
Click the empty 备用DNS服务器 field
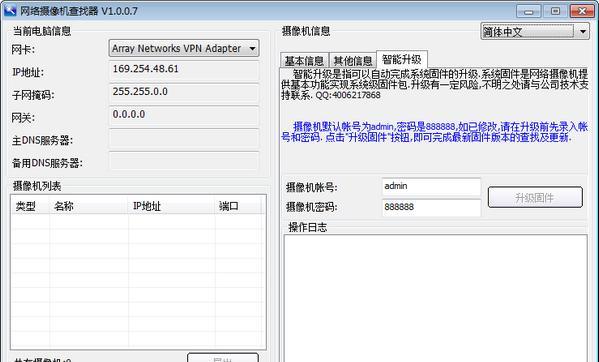click(184, 161)
